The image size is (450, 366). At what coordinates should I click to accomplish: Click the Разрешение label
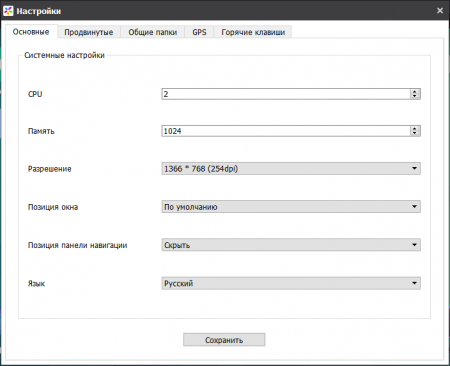49,169
